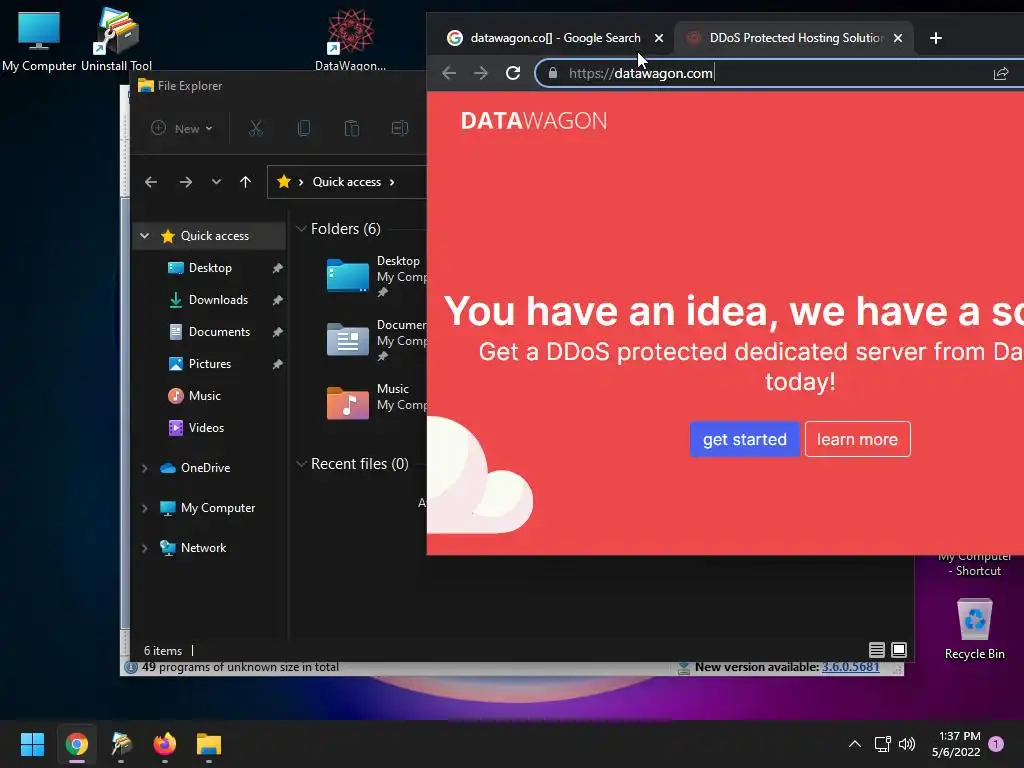Click the lock icon in the address bar
Viewport: 1024px width, 768px height.
(x=552, y=73)
